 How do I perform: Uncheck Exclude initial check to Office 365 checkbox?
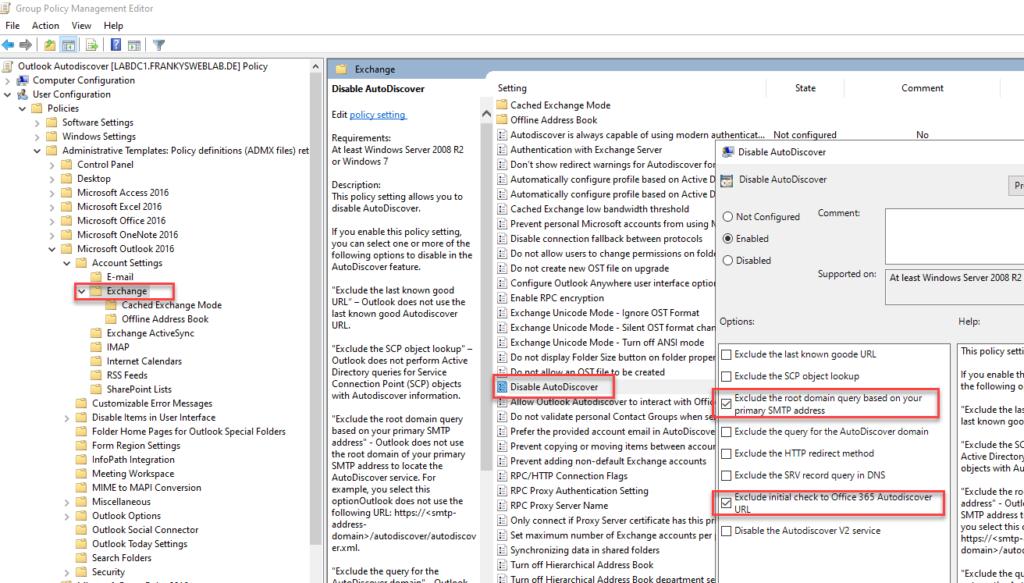coord(726,503)
